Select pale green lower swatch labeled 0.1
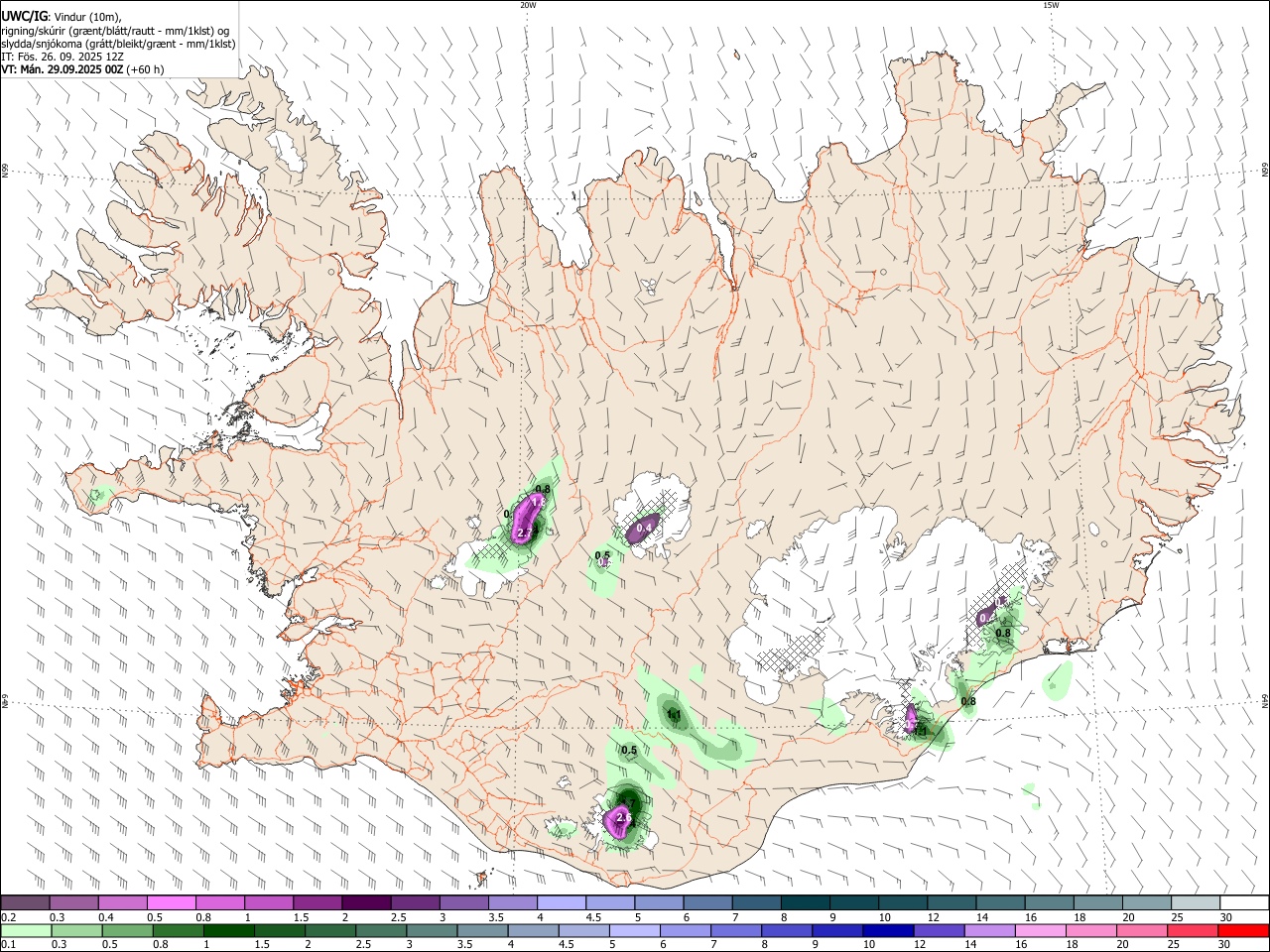The width and height of the screenshot is (1270, 952). [x=25, y=930]
